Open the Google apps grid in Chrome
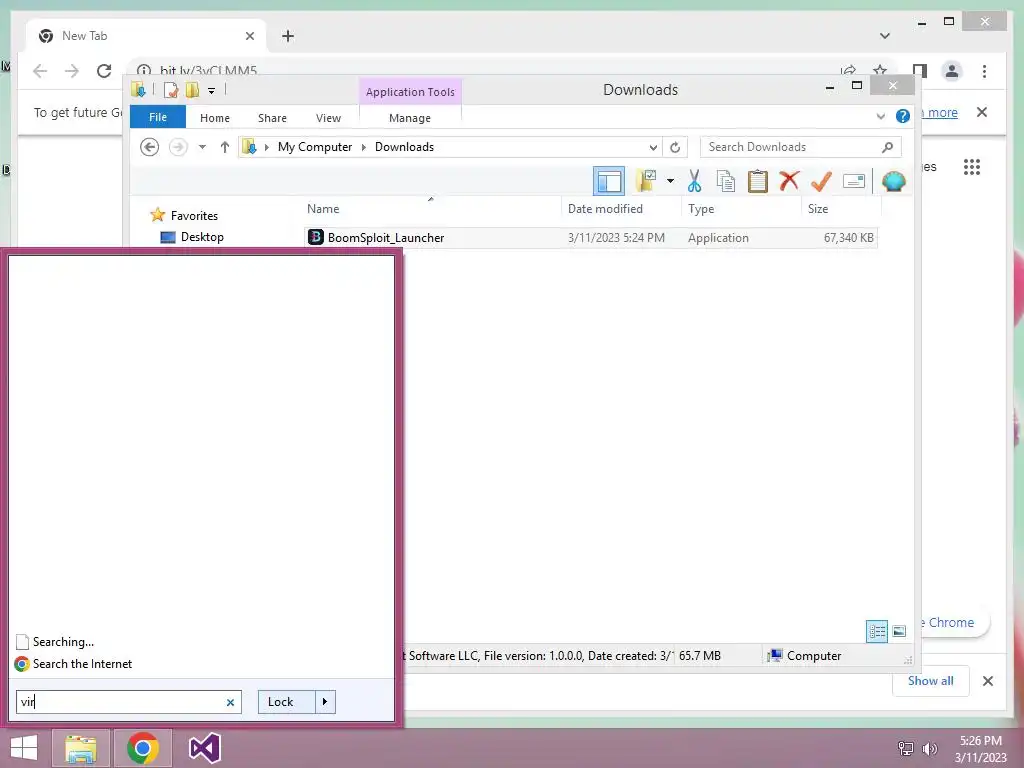1024x768 pixels. (x=972, y=167)
